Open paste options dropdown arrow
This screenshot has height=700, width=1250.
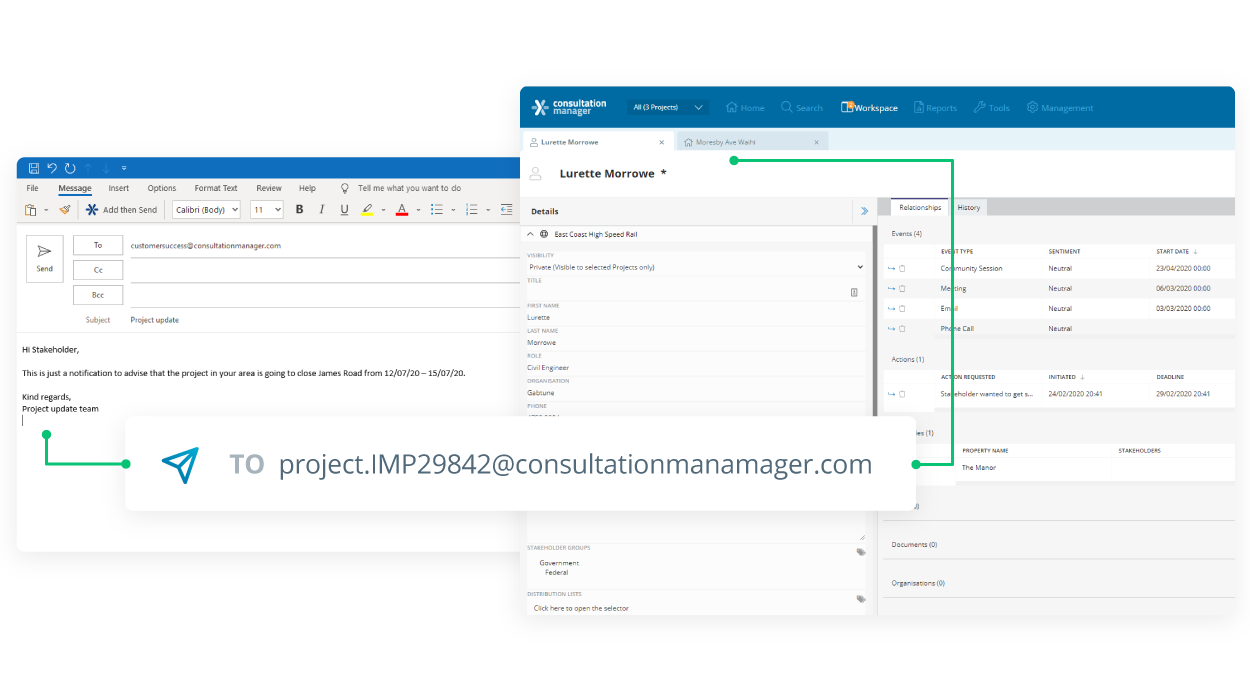(46, 210)
